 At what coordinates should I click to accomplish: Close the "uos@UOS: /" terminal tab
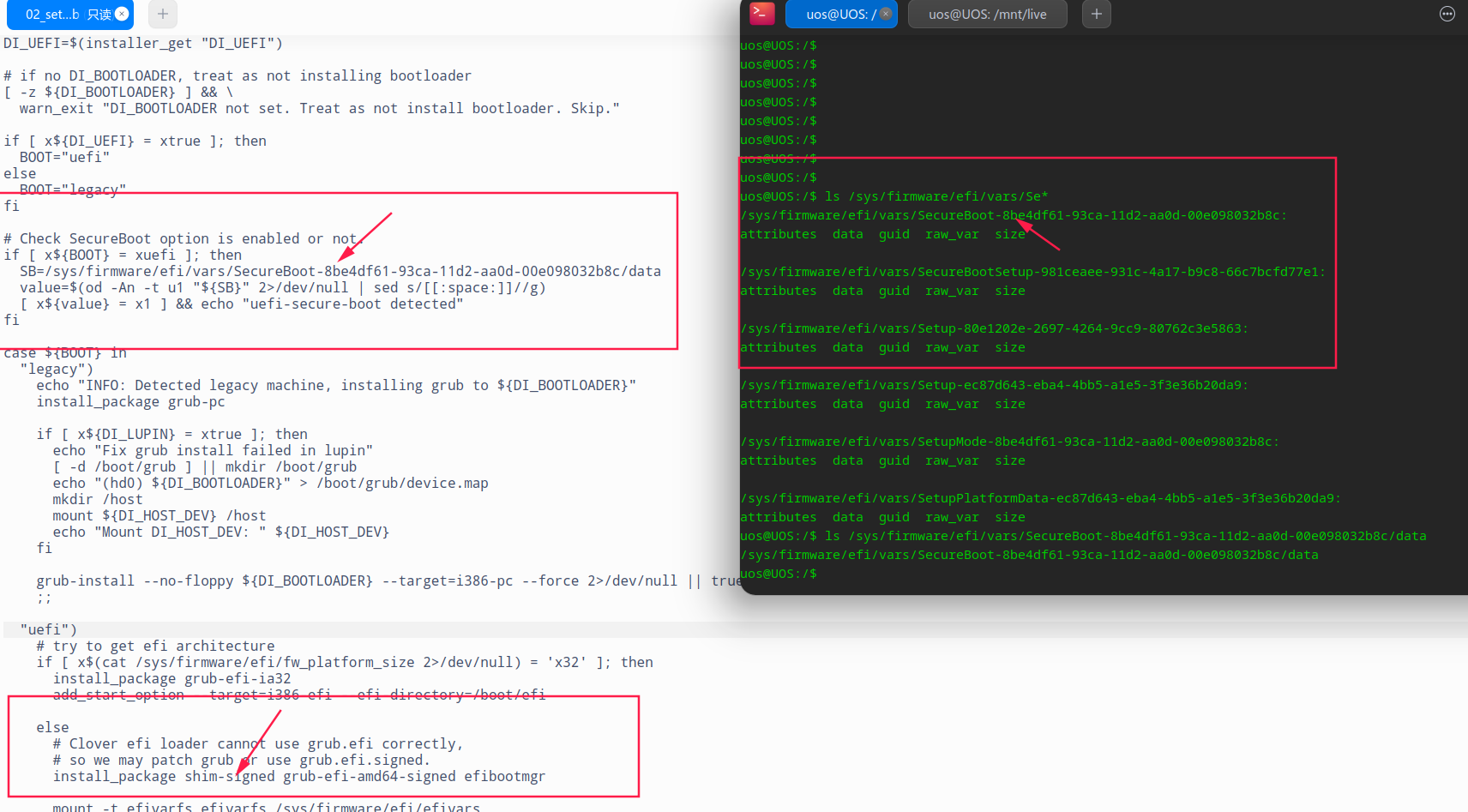click(x=886, y=14)
